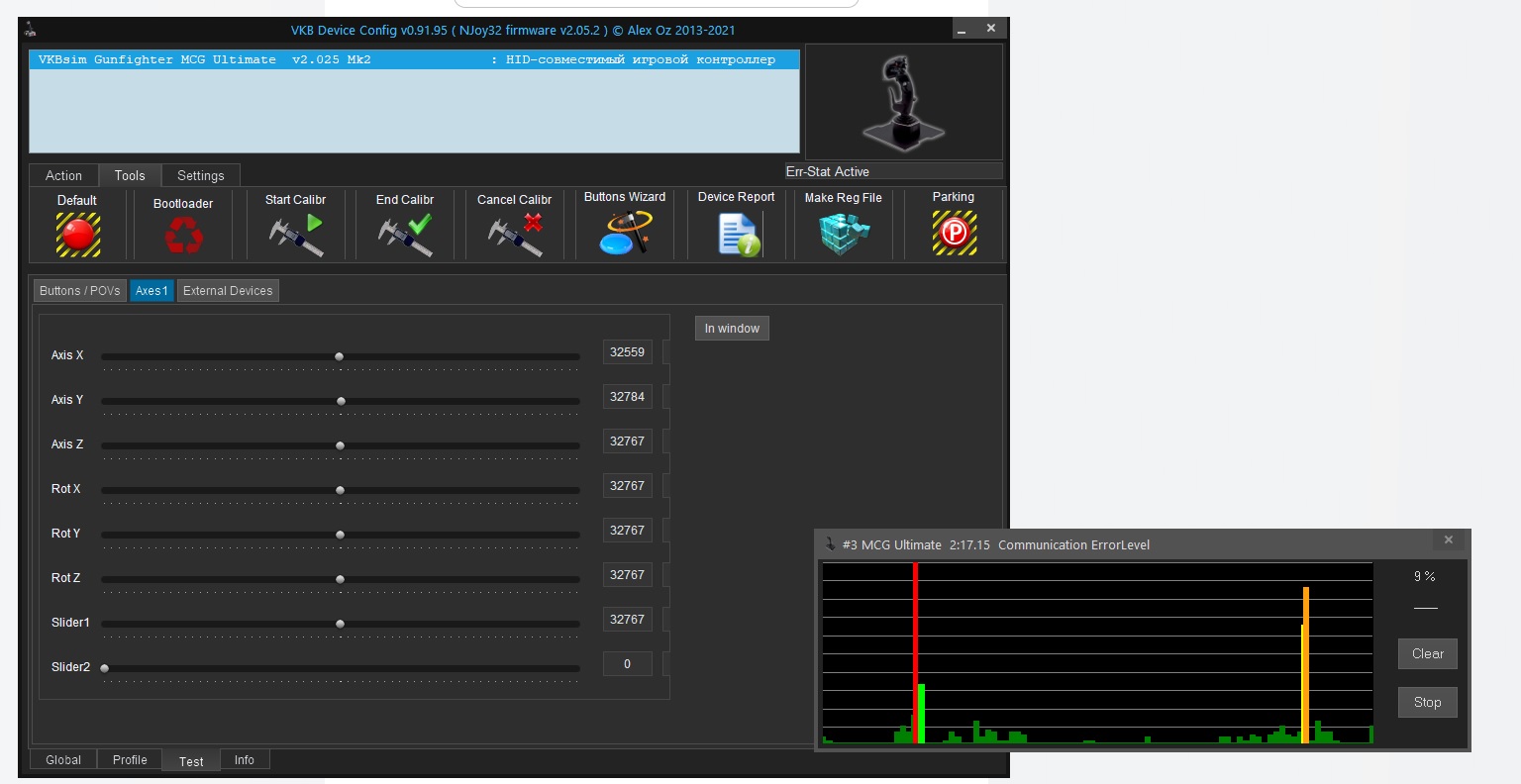Finish calibration via End Calibr icon
This screenshot has height=784, width=1521.
[x=405, y=236]
